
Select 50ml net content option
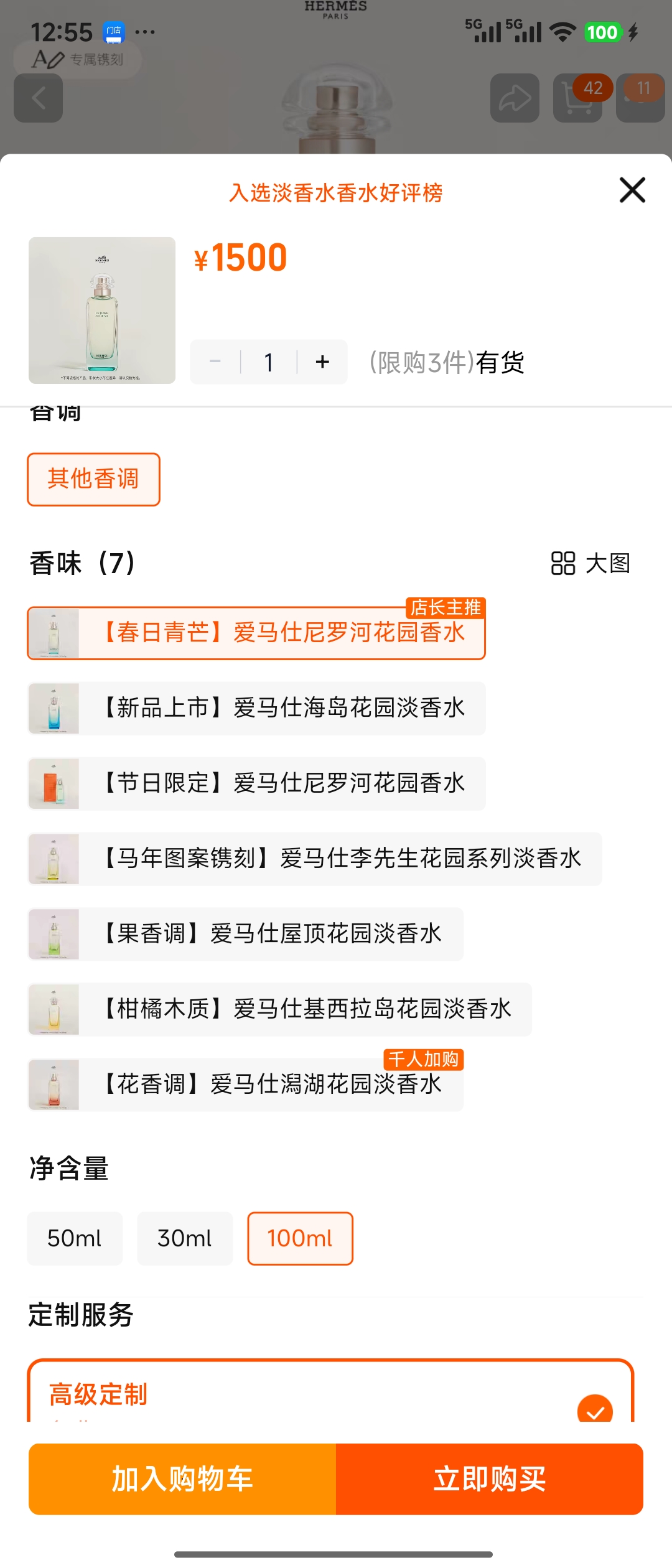point(75,1238)
